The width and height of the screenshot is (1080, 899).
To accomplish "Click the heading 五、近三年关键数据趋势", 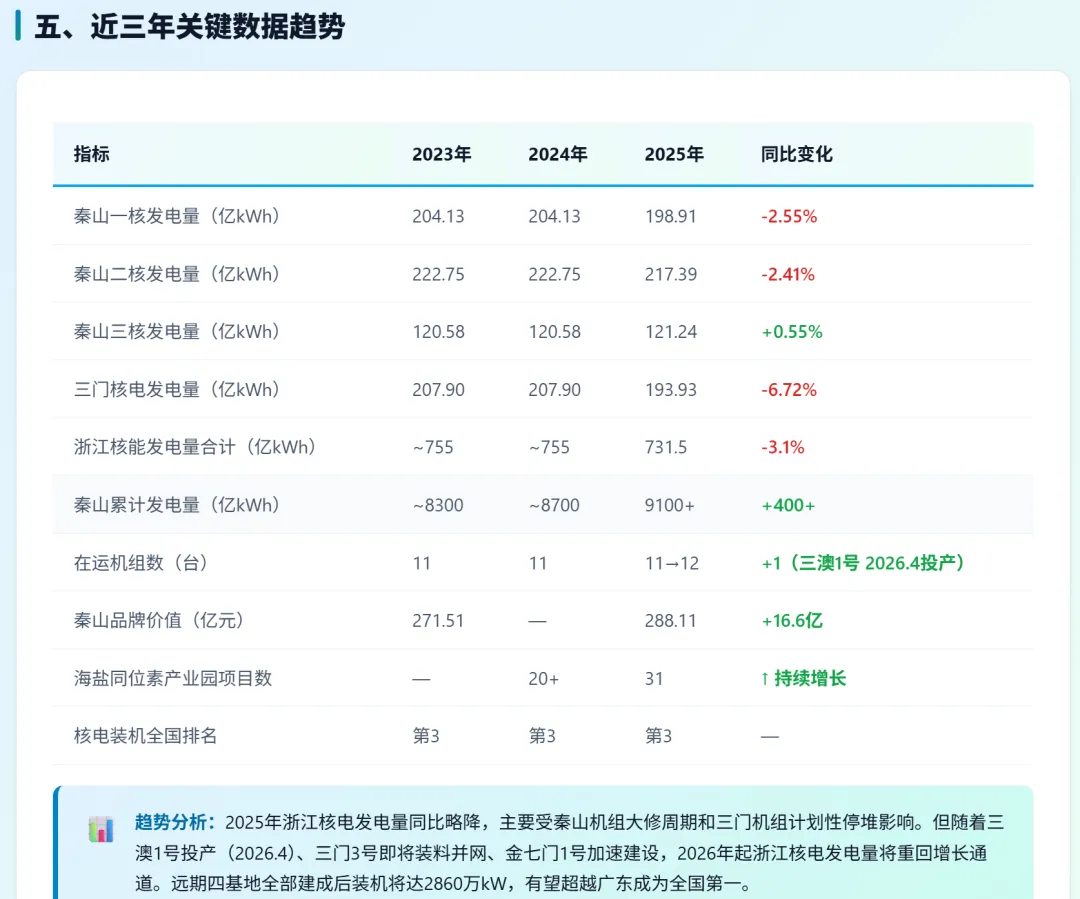I will [189, 27].
